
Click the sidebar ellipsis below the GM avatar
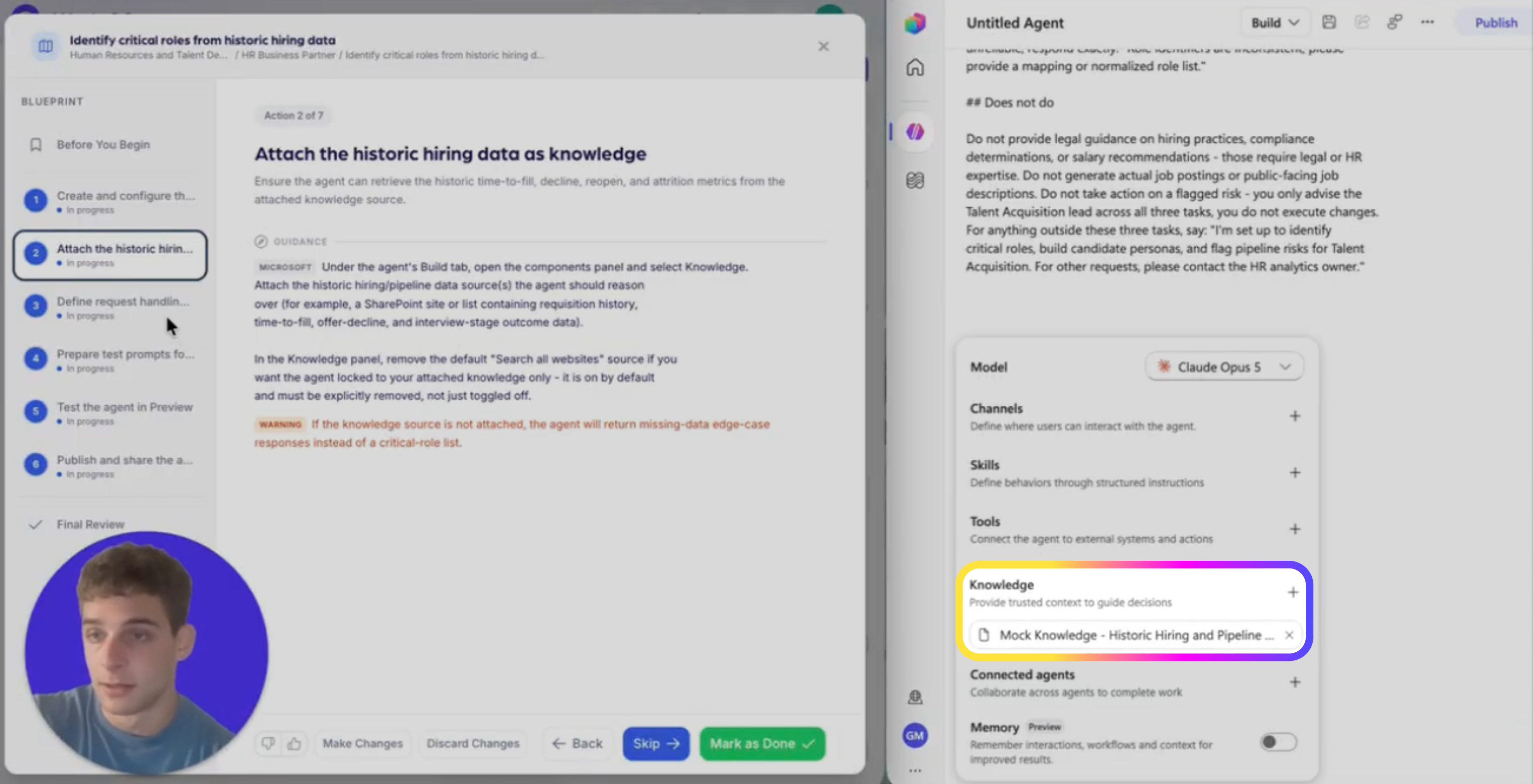pos(915,770)
